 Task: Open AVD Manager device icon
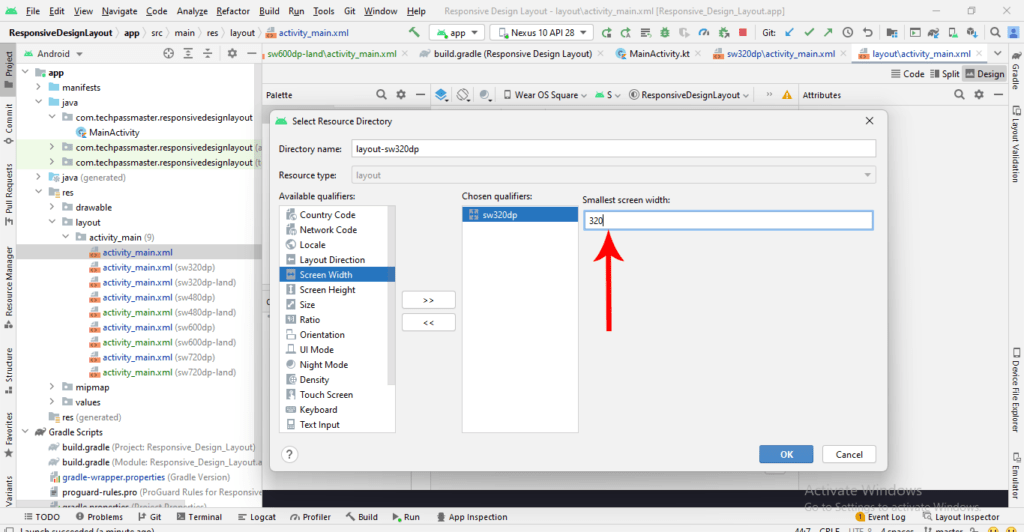953,32
